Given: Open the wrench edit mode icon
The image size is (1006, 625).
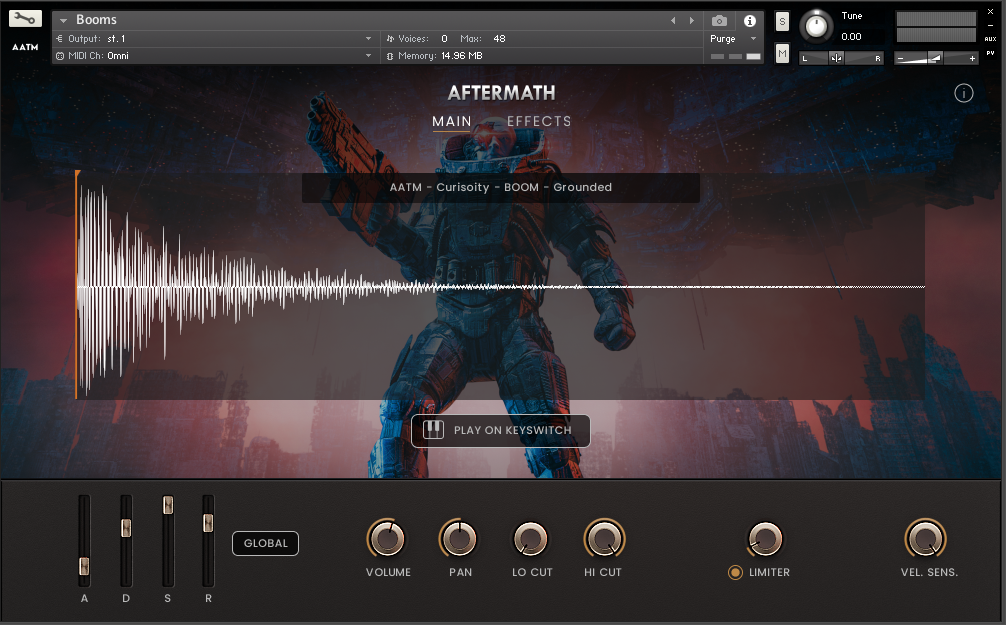Looking at the screenshot, I should 25,19.
